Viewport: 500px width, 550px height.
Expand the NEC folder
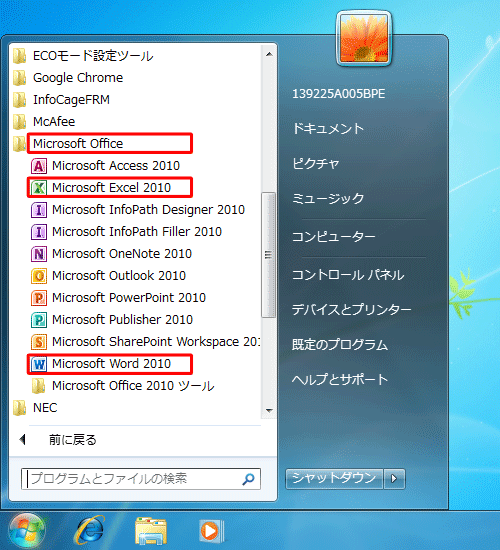45,408
